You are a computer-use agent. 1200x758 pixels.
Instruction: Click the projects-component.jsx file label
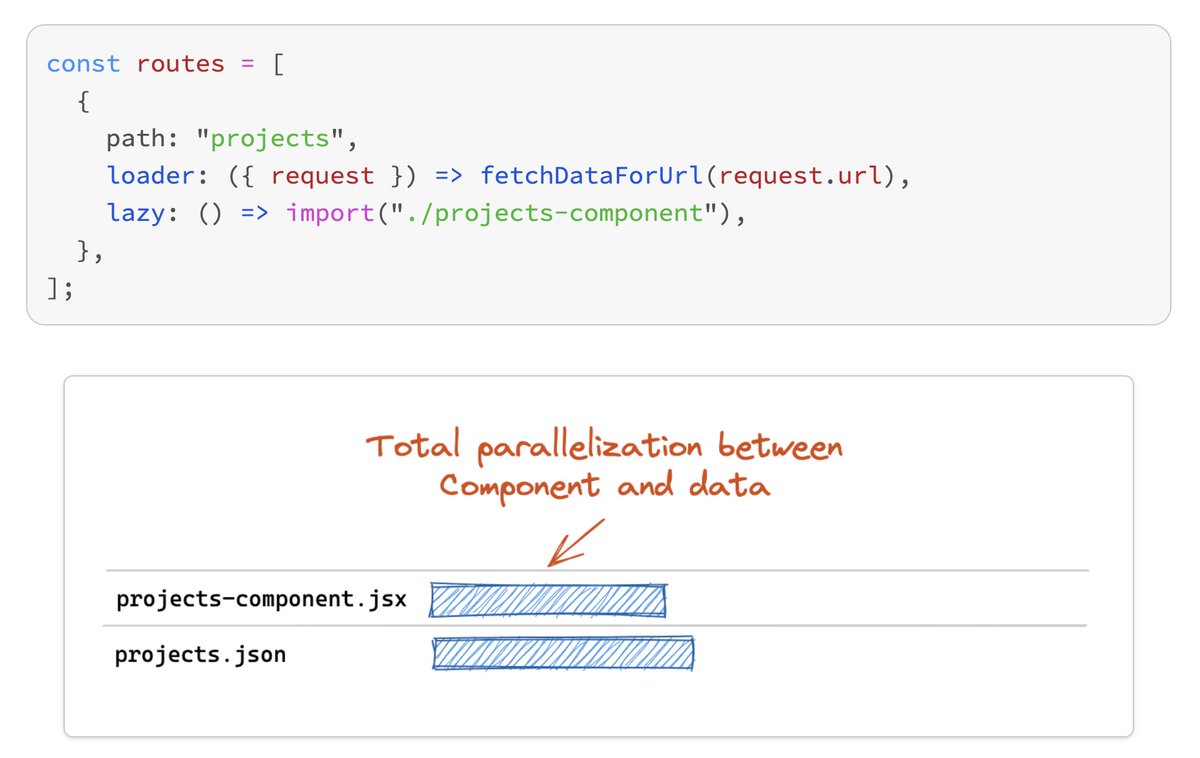click(x=261, y=600)
